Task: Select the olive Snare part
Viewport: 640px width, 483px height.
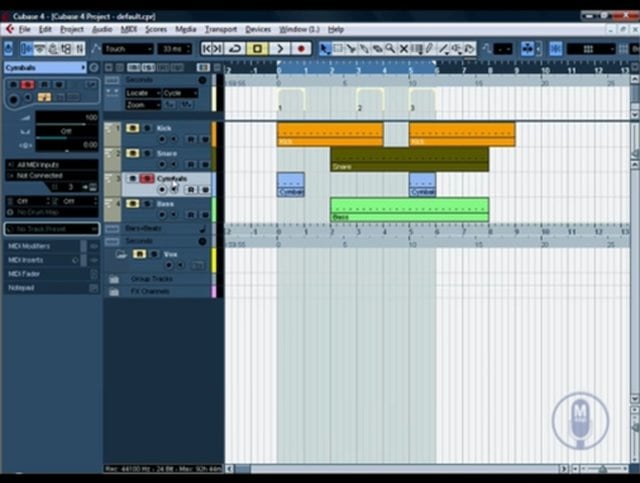Action: point(409,160)
